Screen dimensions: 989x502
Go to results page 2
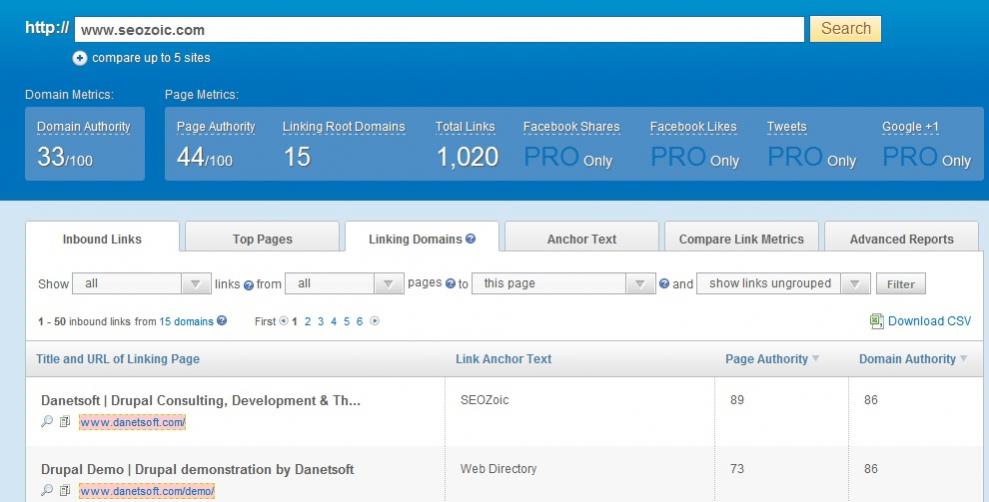[308, 321]
